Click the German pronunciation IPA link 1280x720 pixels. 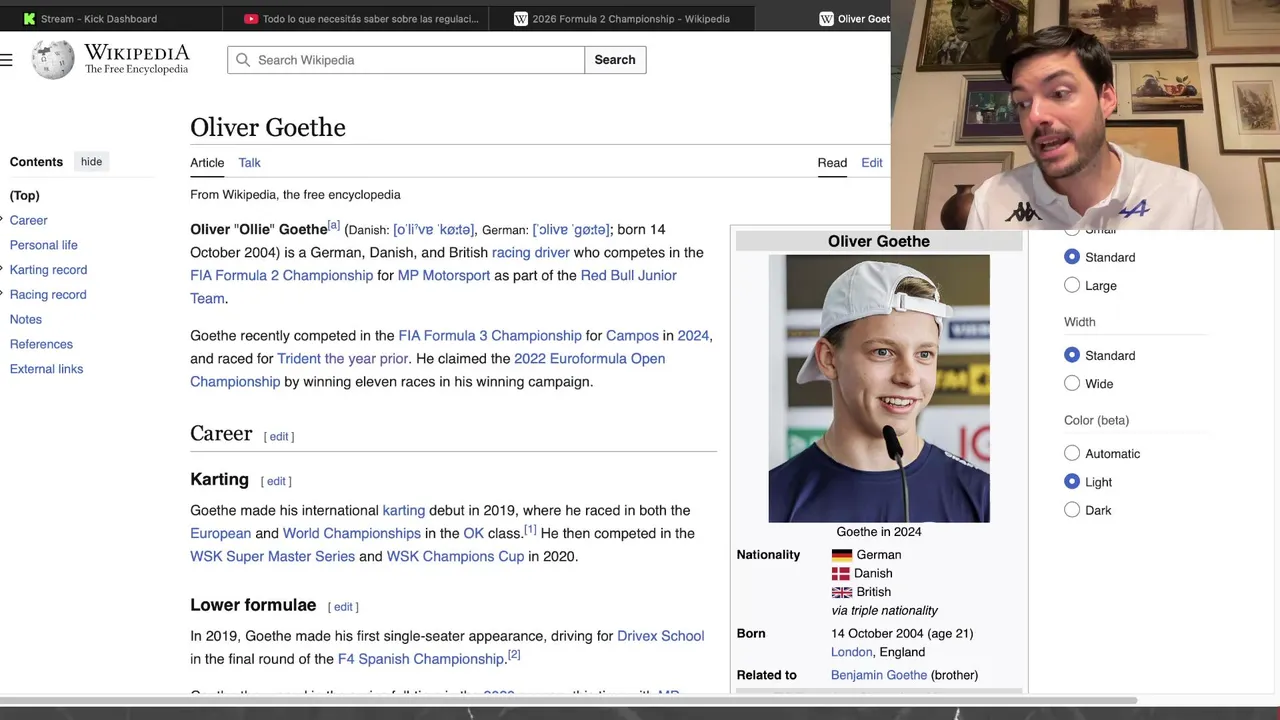point(571,230)
